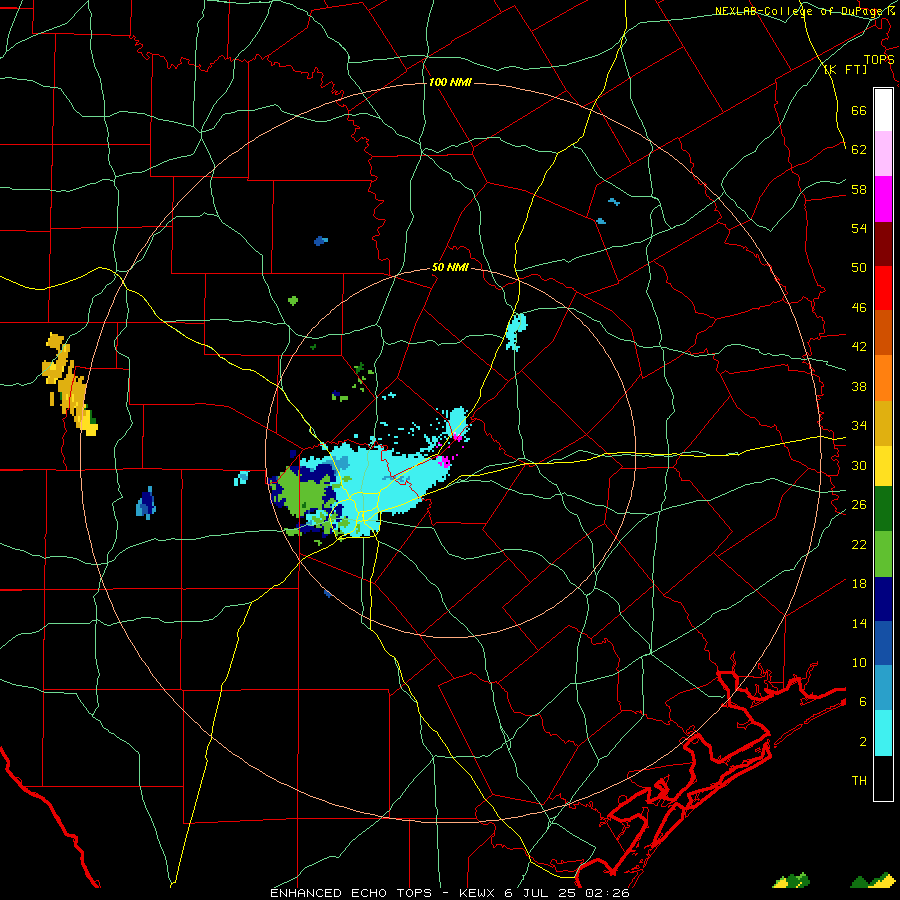Click the legend value 26
Screen dimensions: 900x900
[x=859, y=505]
